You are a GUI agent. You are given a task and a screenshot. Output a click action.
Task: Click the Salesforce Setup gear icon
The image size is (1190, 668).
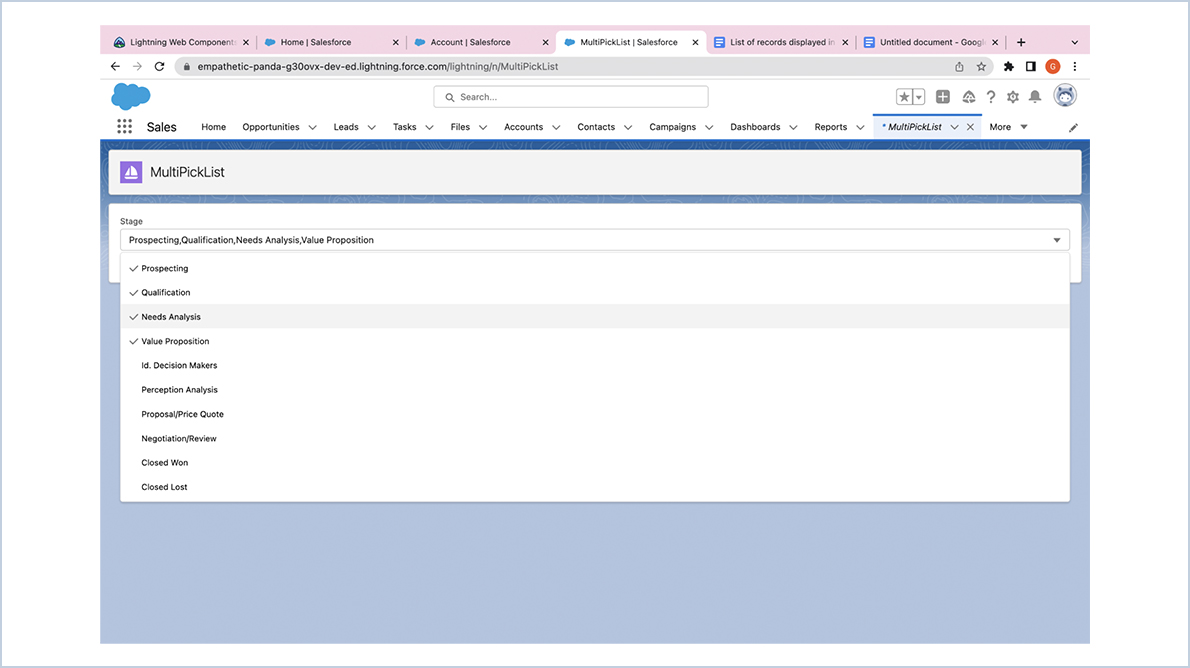pos(1012,96)
